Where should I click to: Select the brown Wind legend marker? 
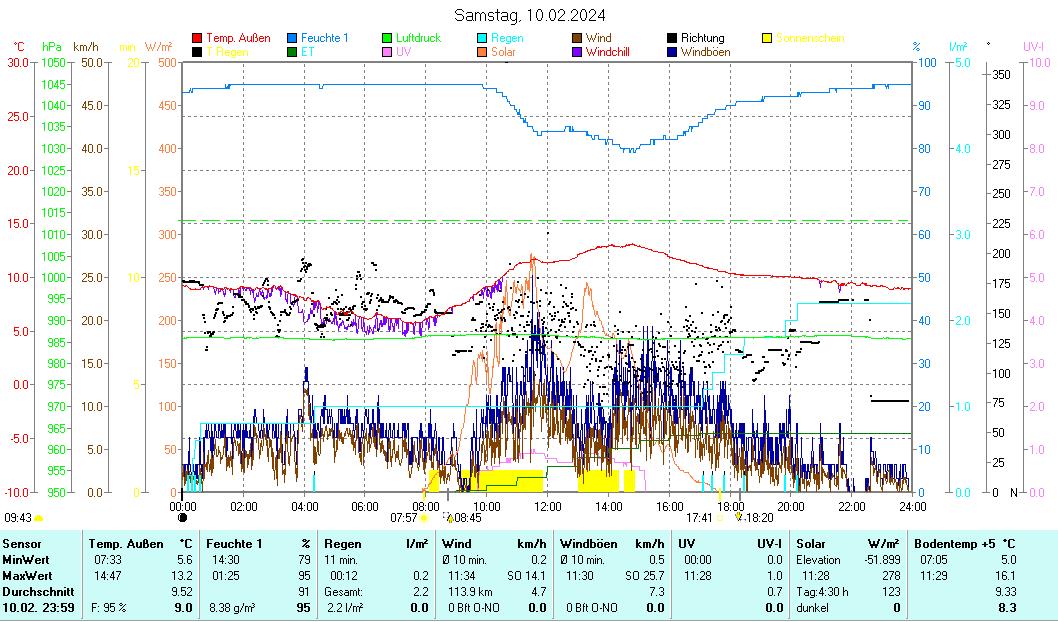point(577,38)
